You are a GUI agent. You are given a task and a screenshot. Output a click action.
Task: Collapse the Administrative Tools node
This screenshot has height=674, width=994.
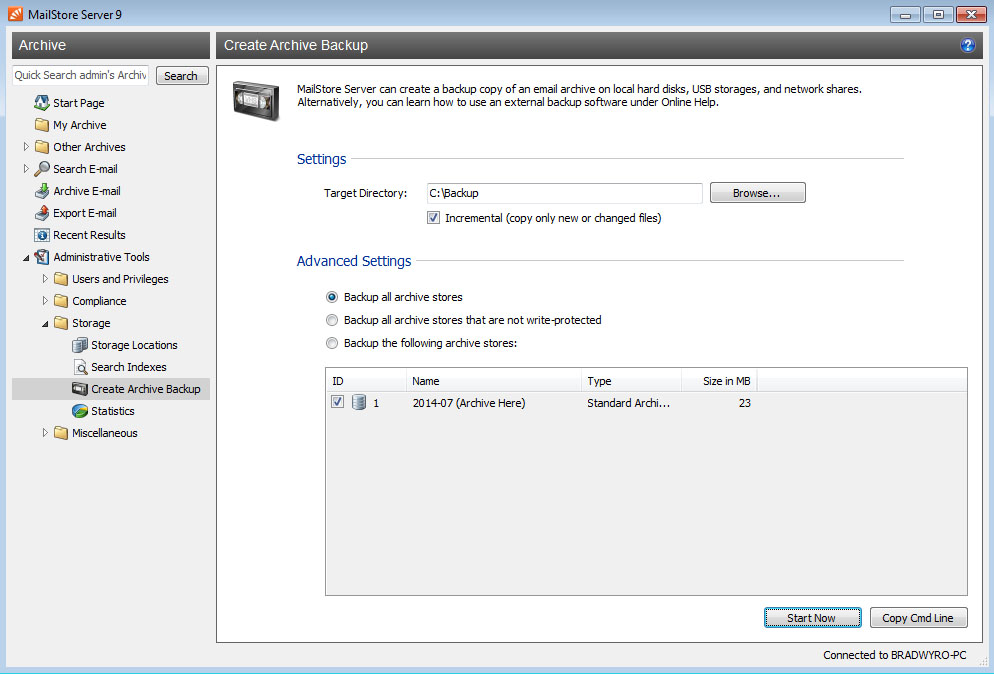27,257
